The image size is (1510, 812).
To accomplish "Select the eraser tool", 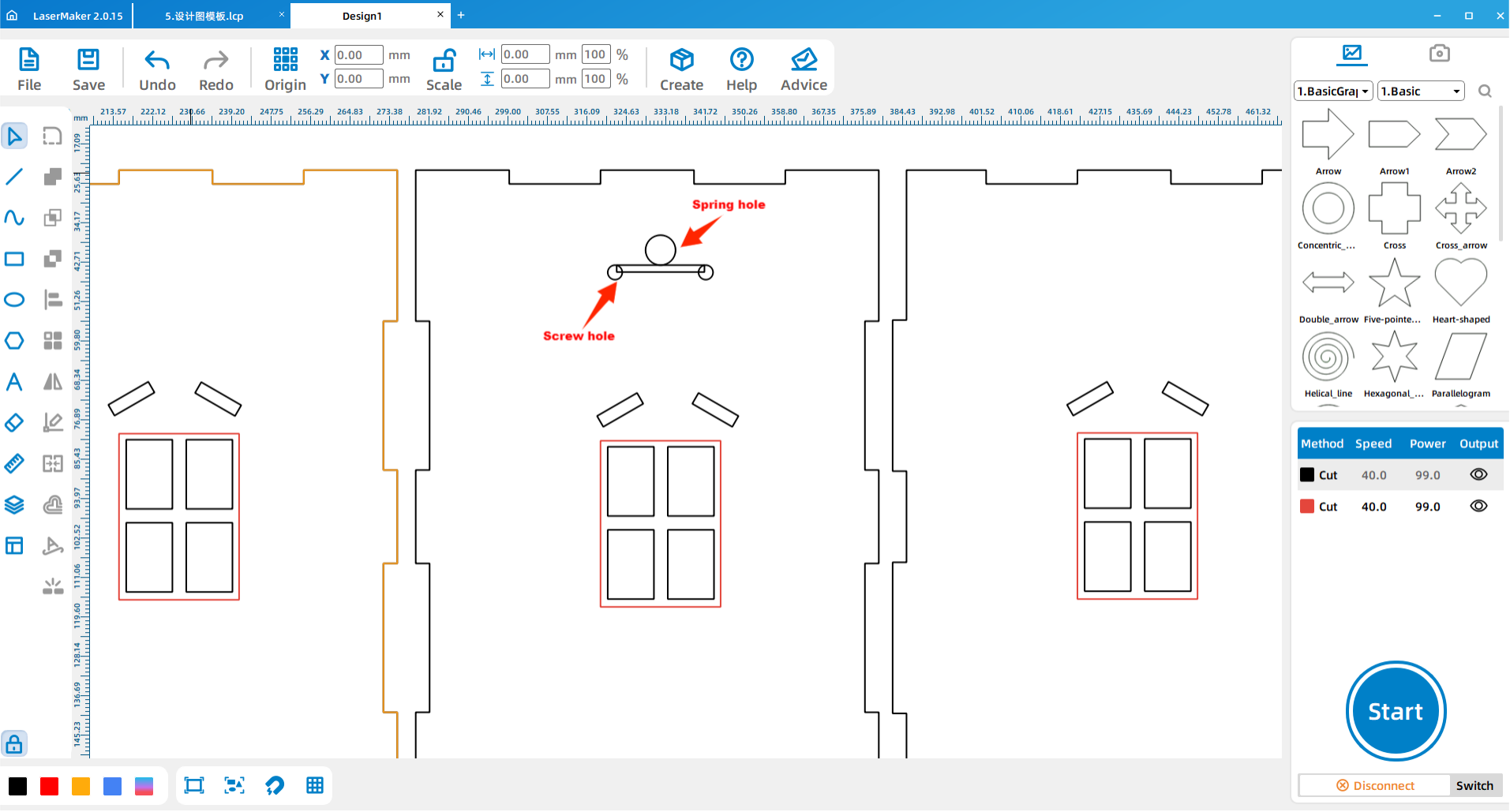I will [x=14, y=423].
